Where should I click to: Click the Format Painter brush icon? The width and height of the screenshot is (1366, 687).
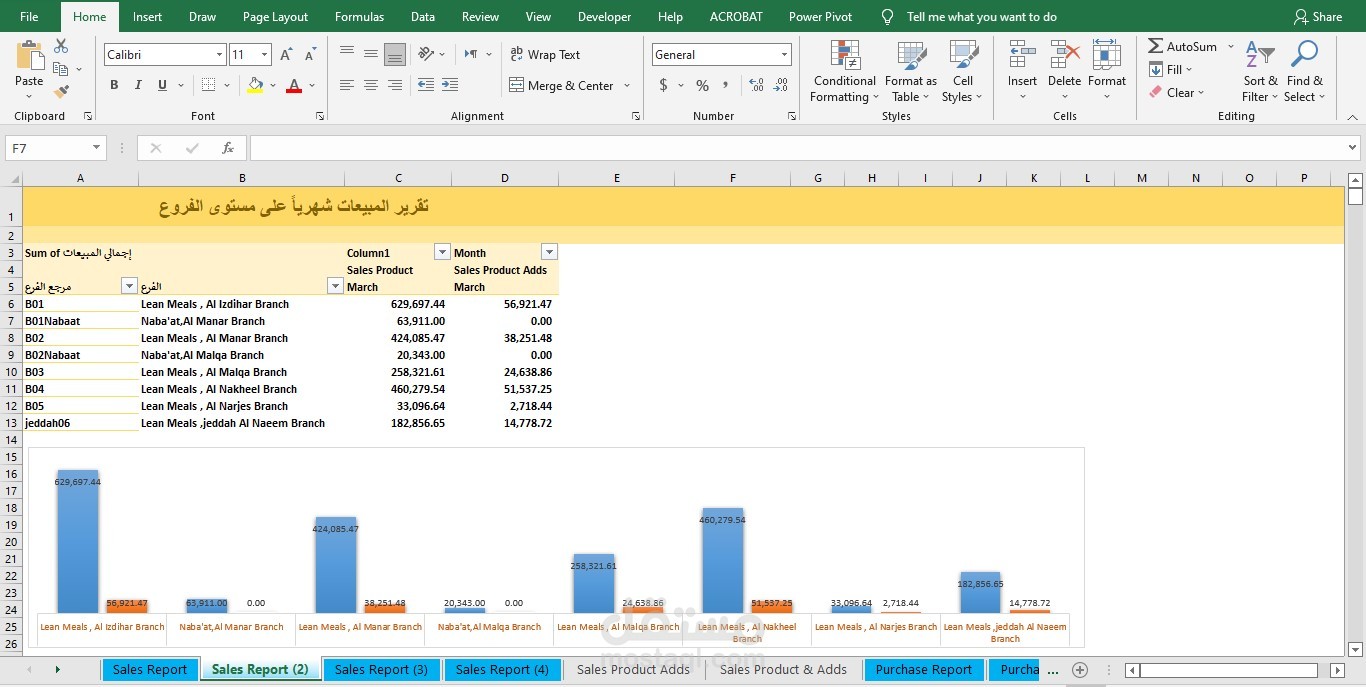(61, 92)
